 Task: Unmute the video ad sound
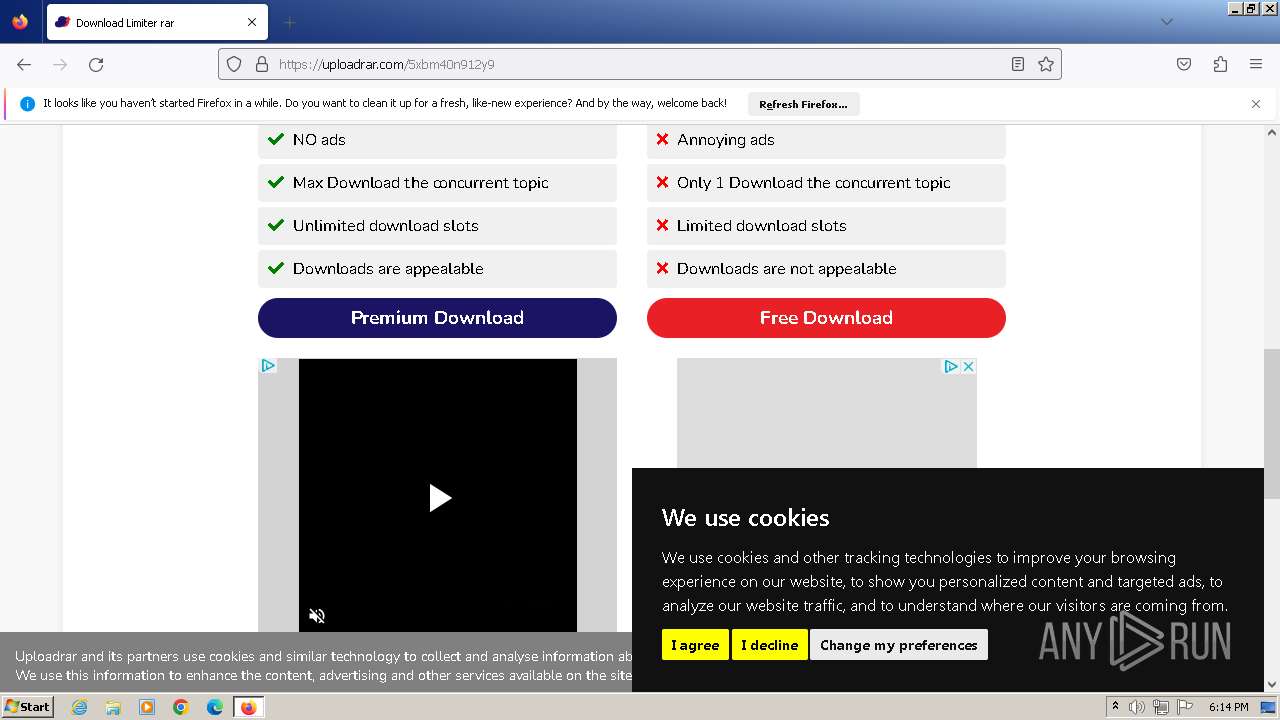coord(317,616)
